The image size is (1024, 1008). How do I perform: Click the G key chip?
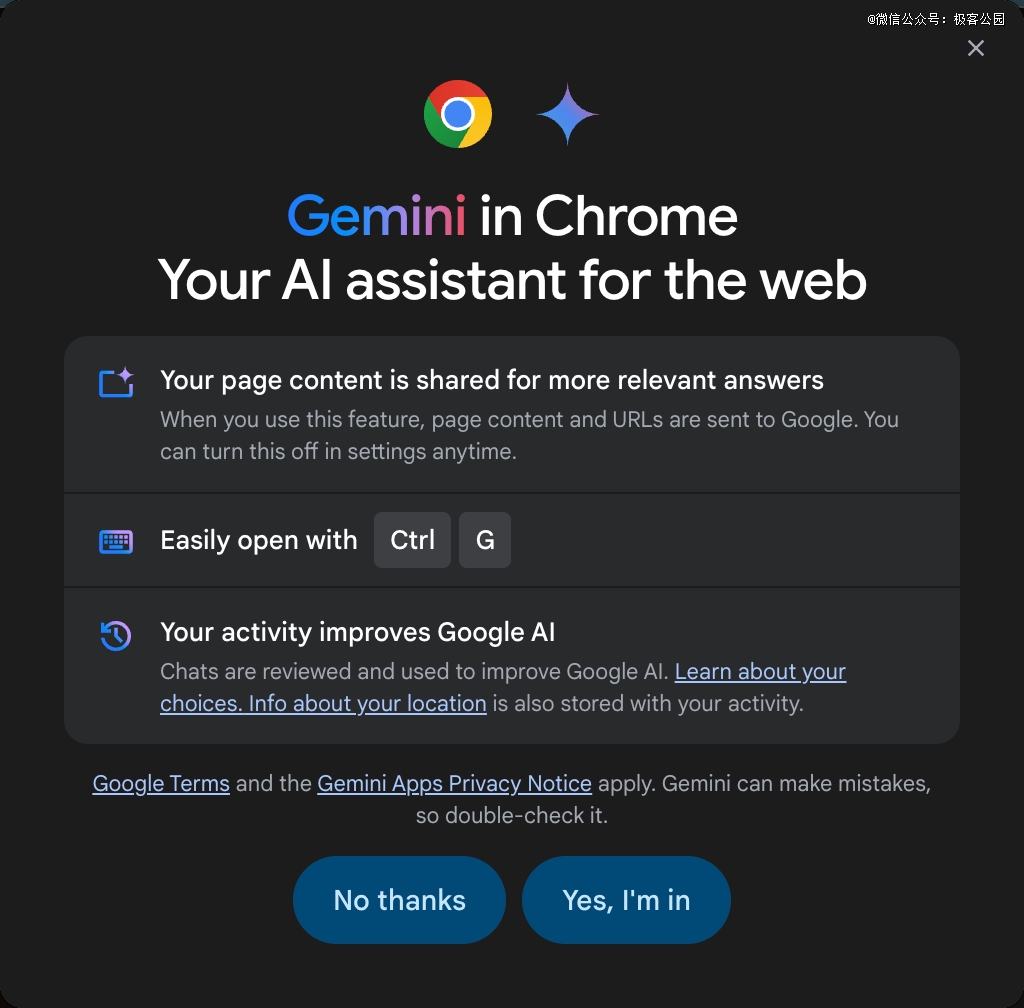coord(485,540)
